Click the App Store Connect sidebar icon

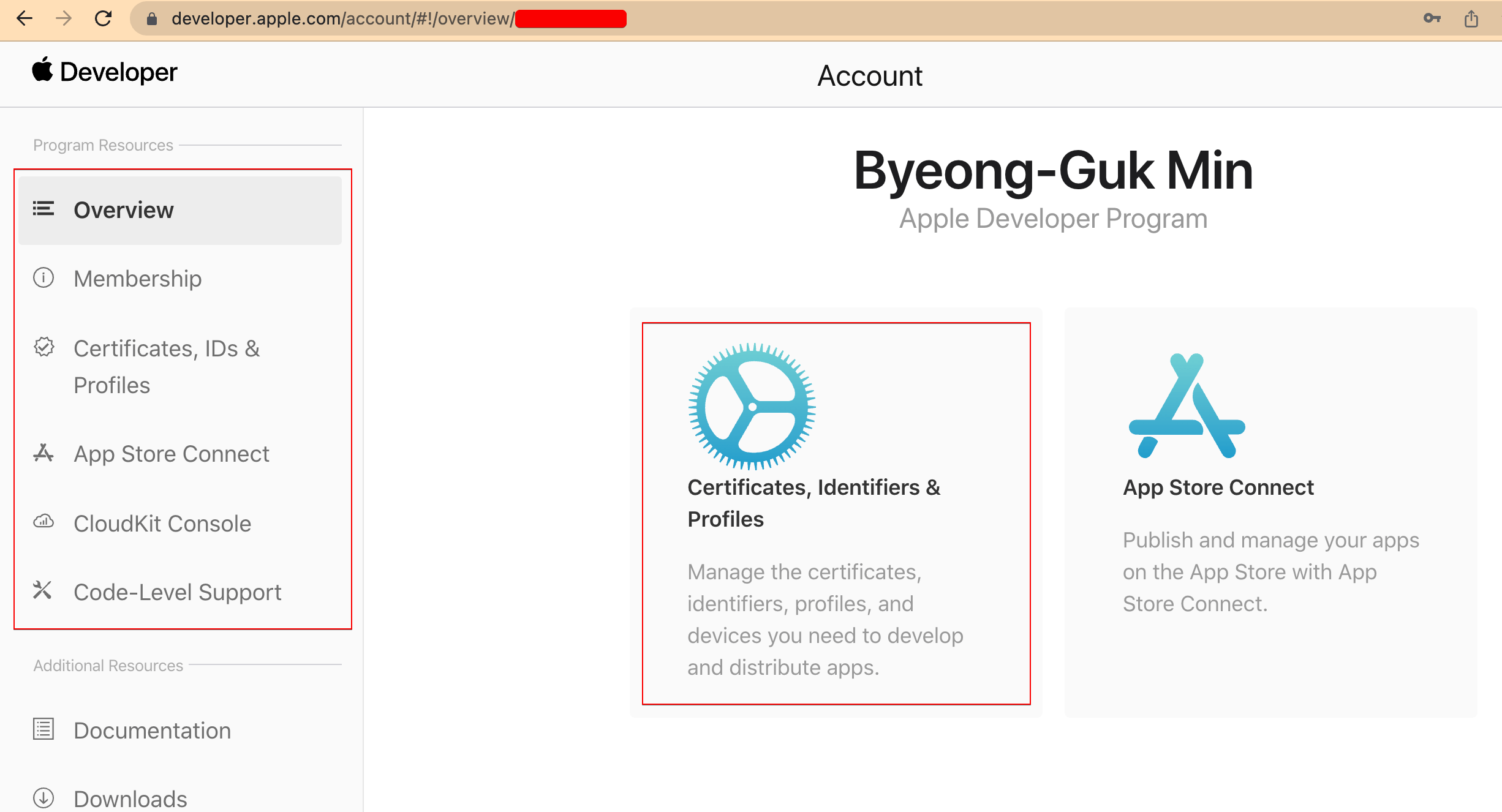click(x=43, y=453)
